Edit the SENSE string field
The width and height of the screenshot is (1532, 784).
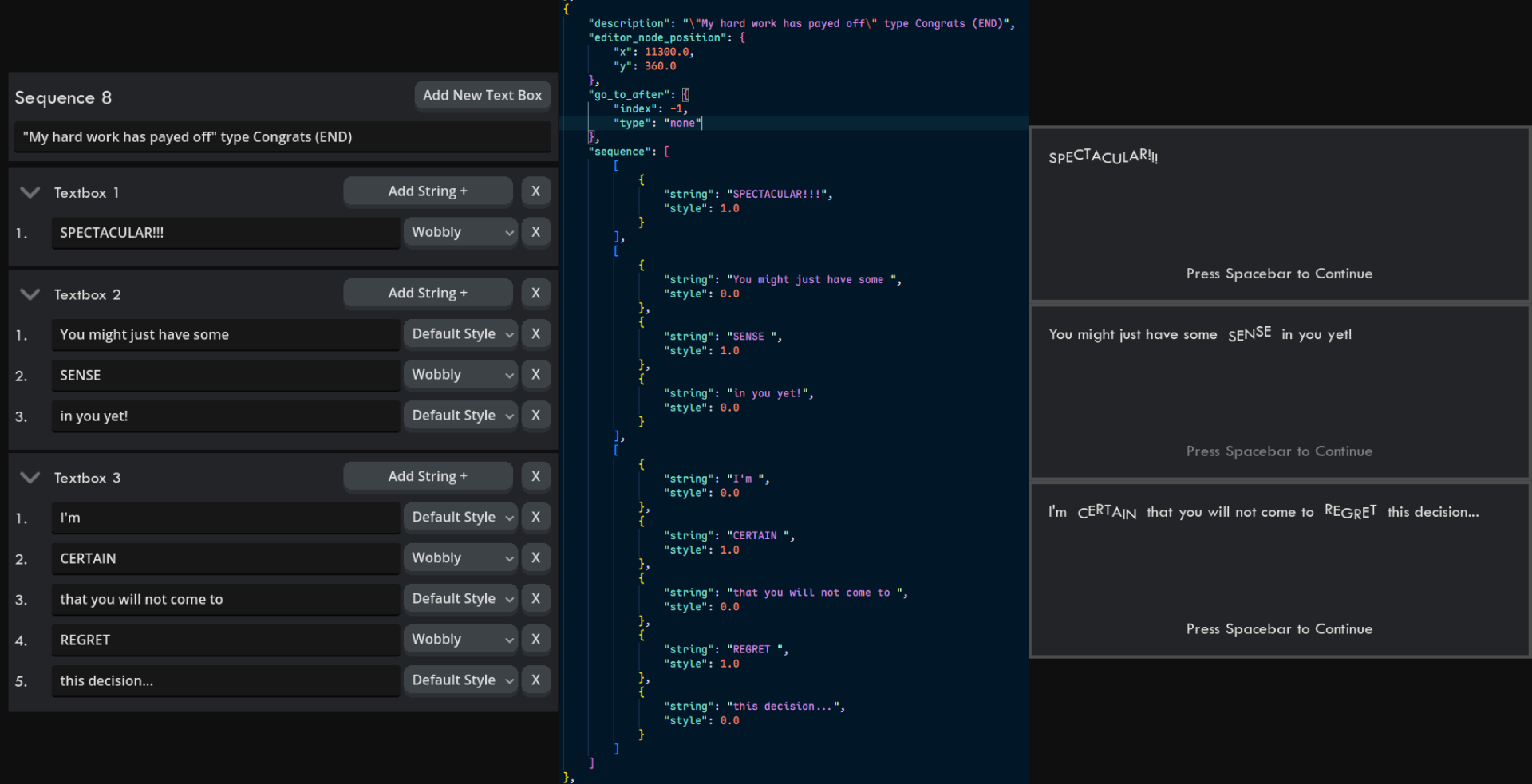[226, 376]
